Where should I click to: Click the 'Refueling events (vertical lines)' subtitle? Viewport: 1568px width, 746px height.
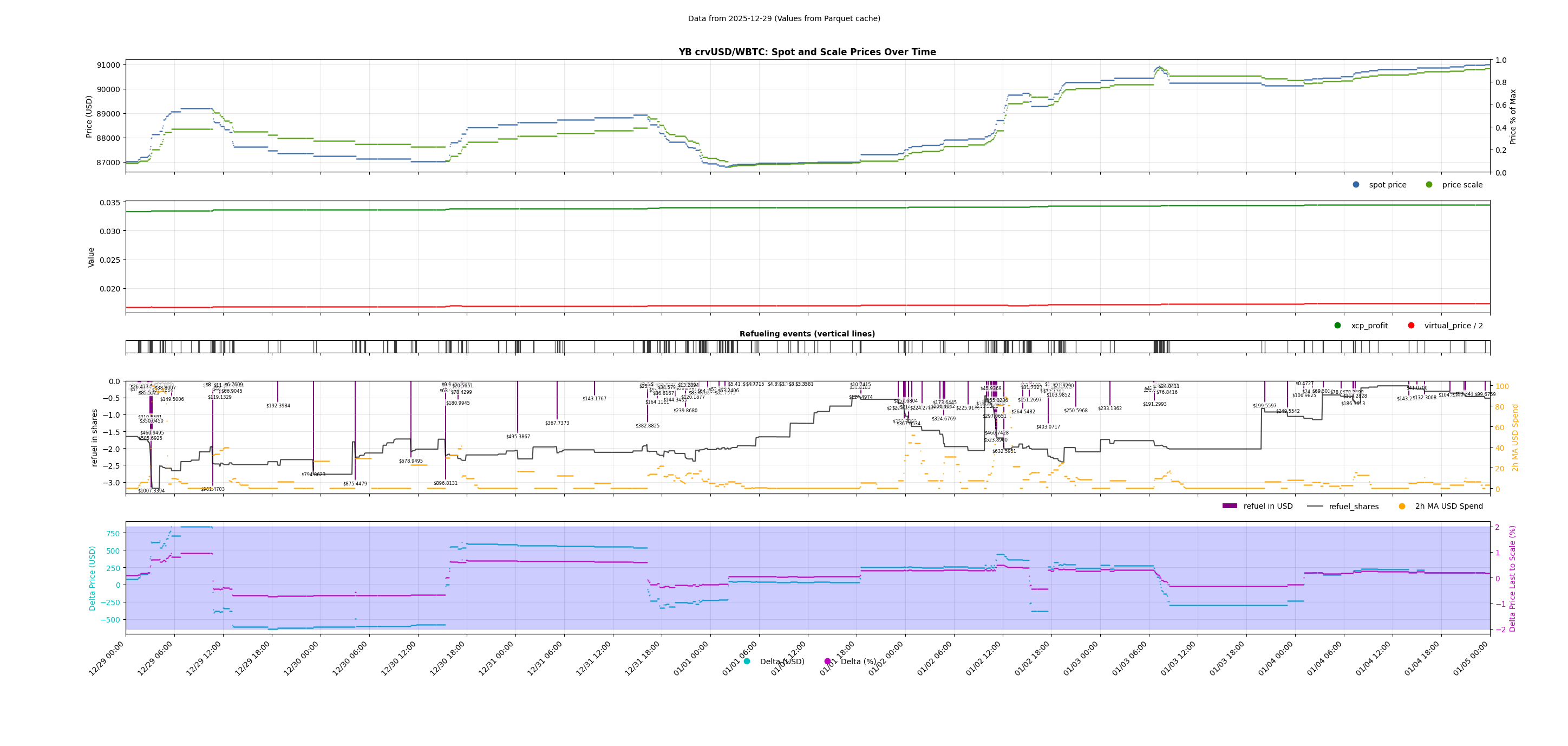(x=807, y=334)
